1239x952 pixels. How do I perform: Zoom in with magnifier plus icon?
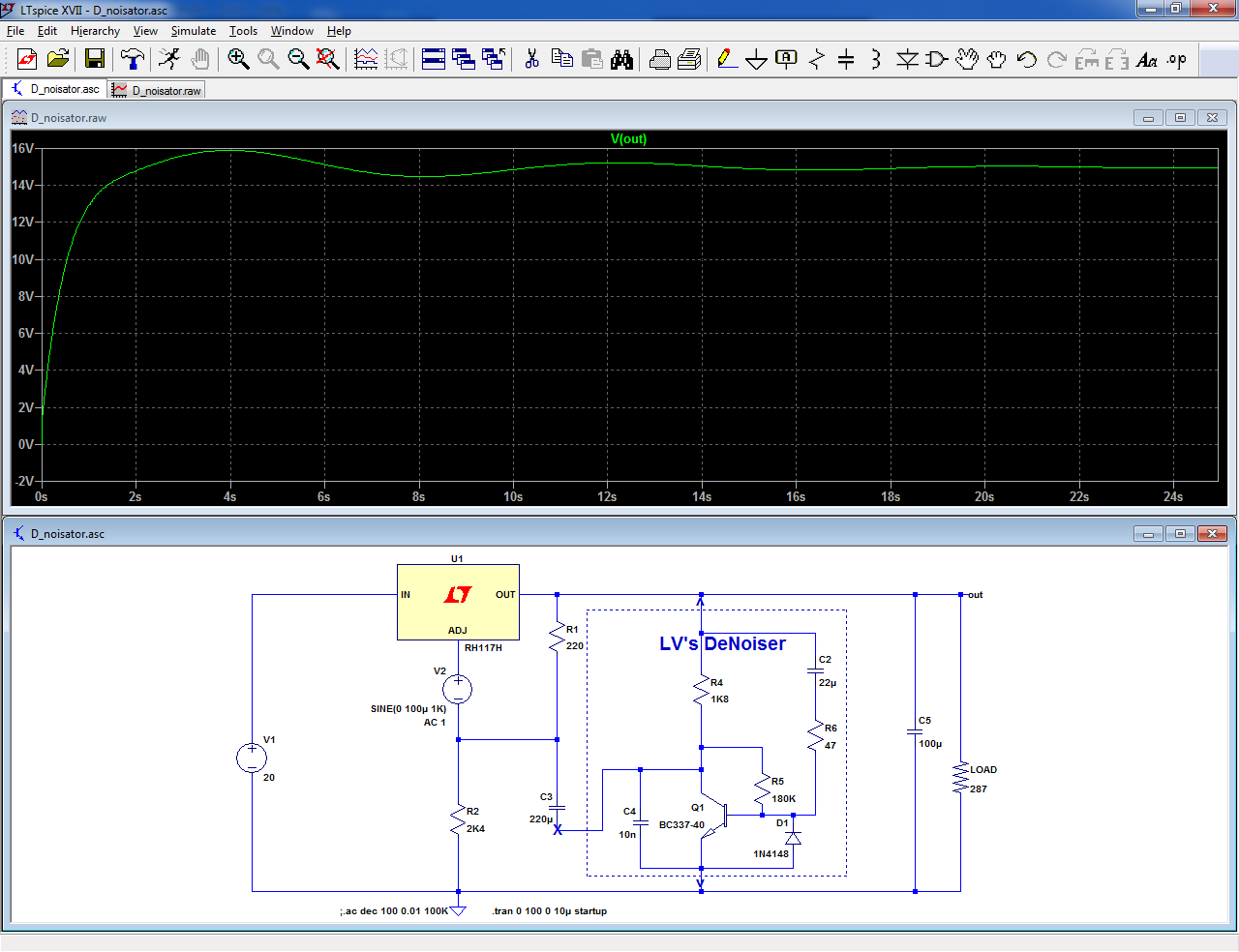pos(238,60)
